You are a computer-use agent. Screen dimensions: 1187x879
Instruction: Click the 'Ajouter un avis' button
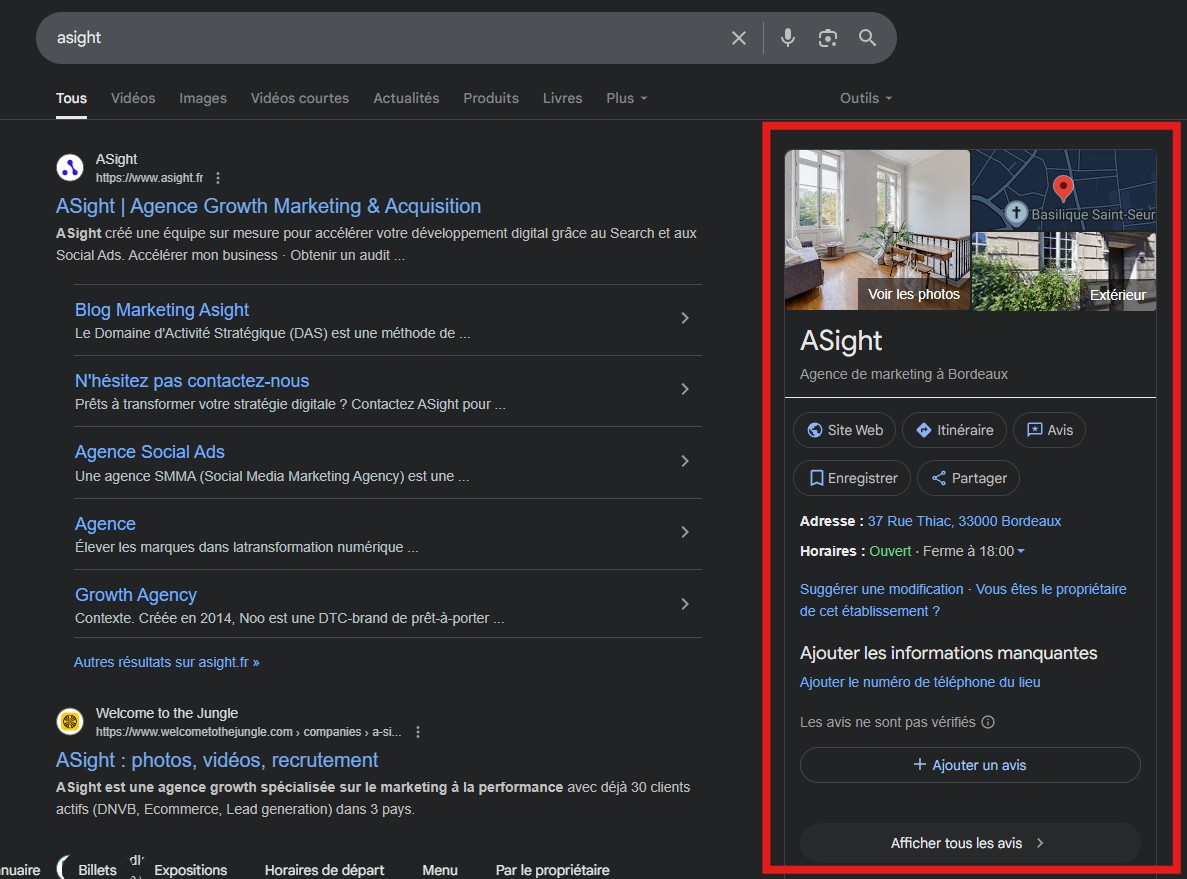970,765
